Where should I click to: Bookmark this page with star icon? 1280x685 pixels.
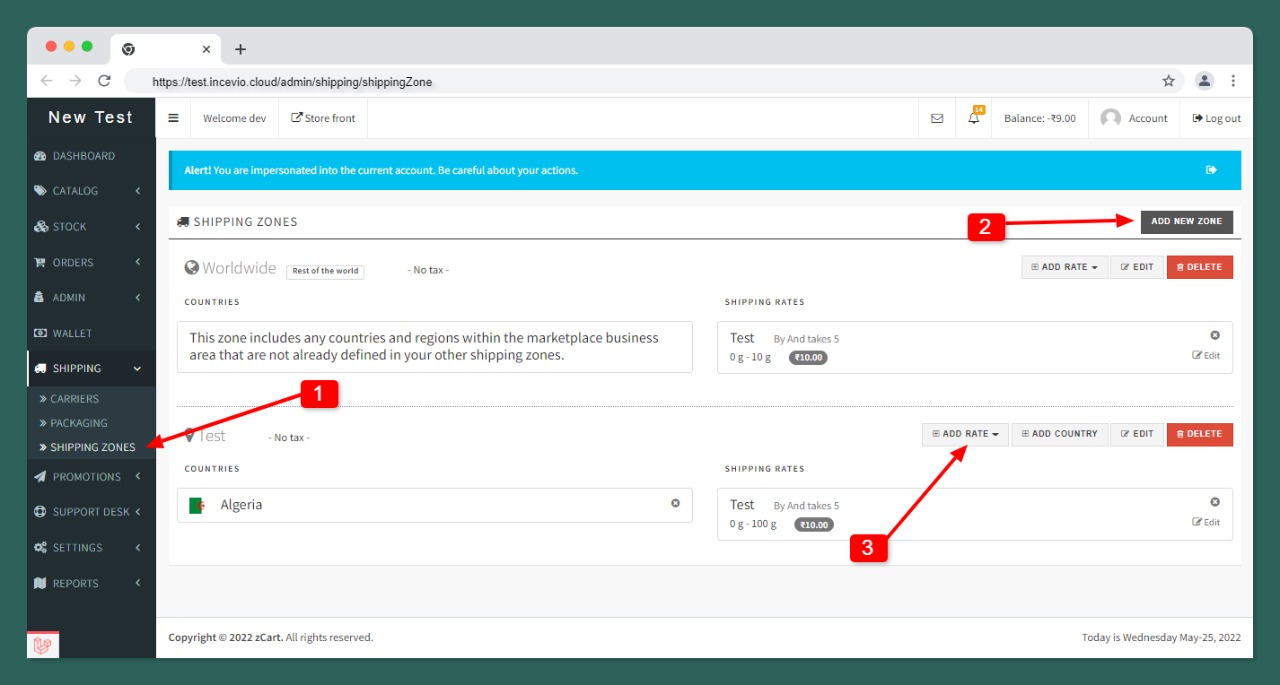1168,81
